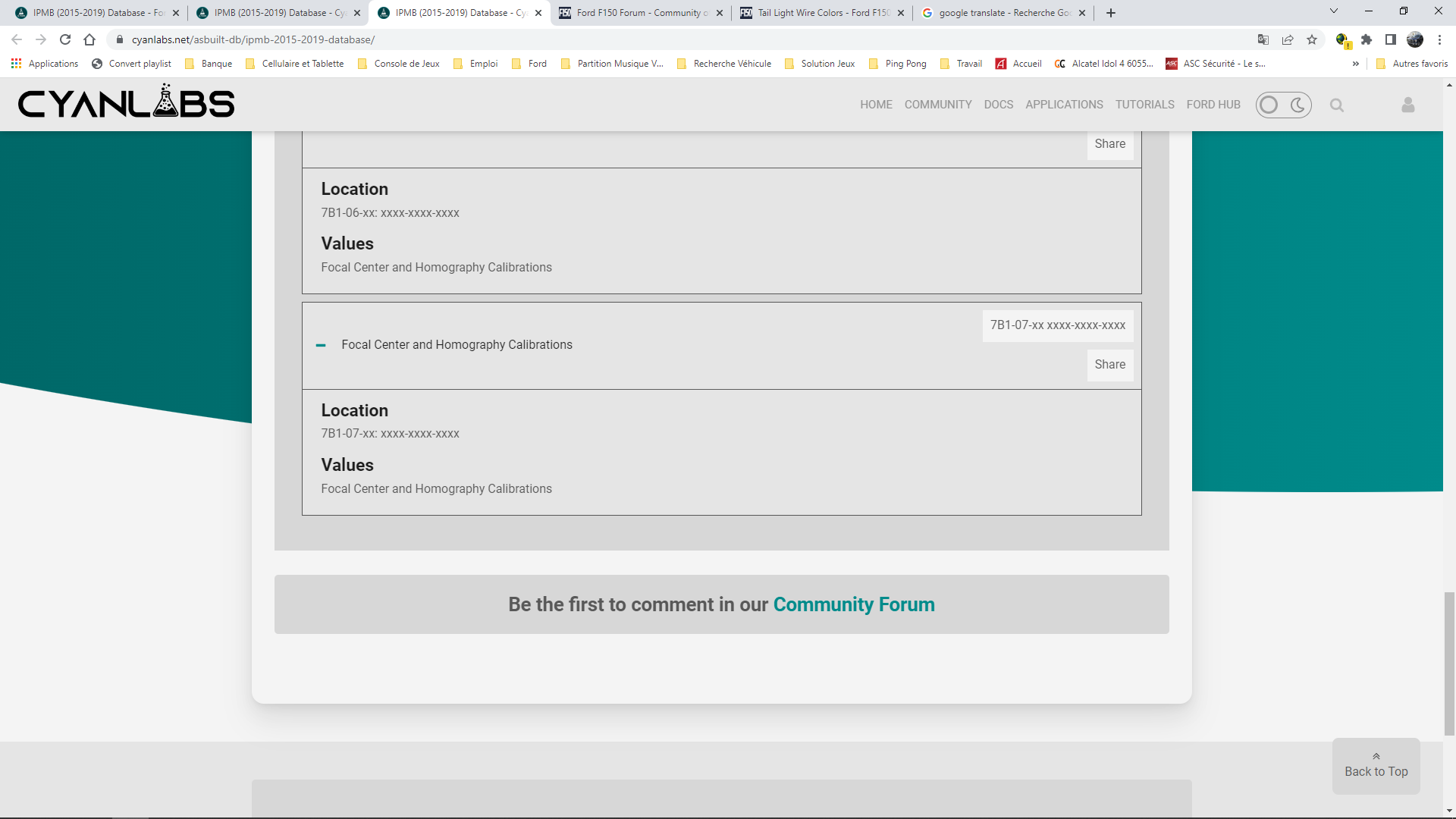The height and width of the screenshot is (819, 1456).
Task: Open the TUTORIALS menu item
Action: (x=1144, y=105)
